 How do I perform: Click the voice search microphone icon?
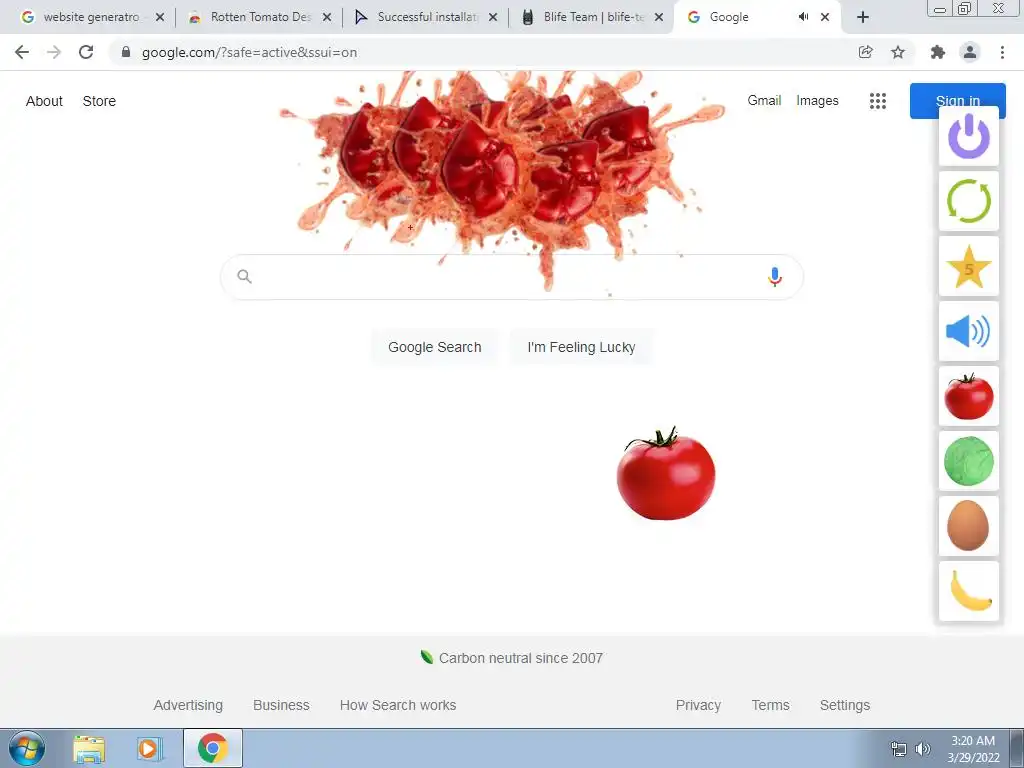pyautogui.click(x=775, y=277)
